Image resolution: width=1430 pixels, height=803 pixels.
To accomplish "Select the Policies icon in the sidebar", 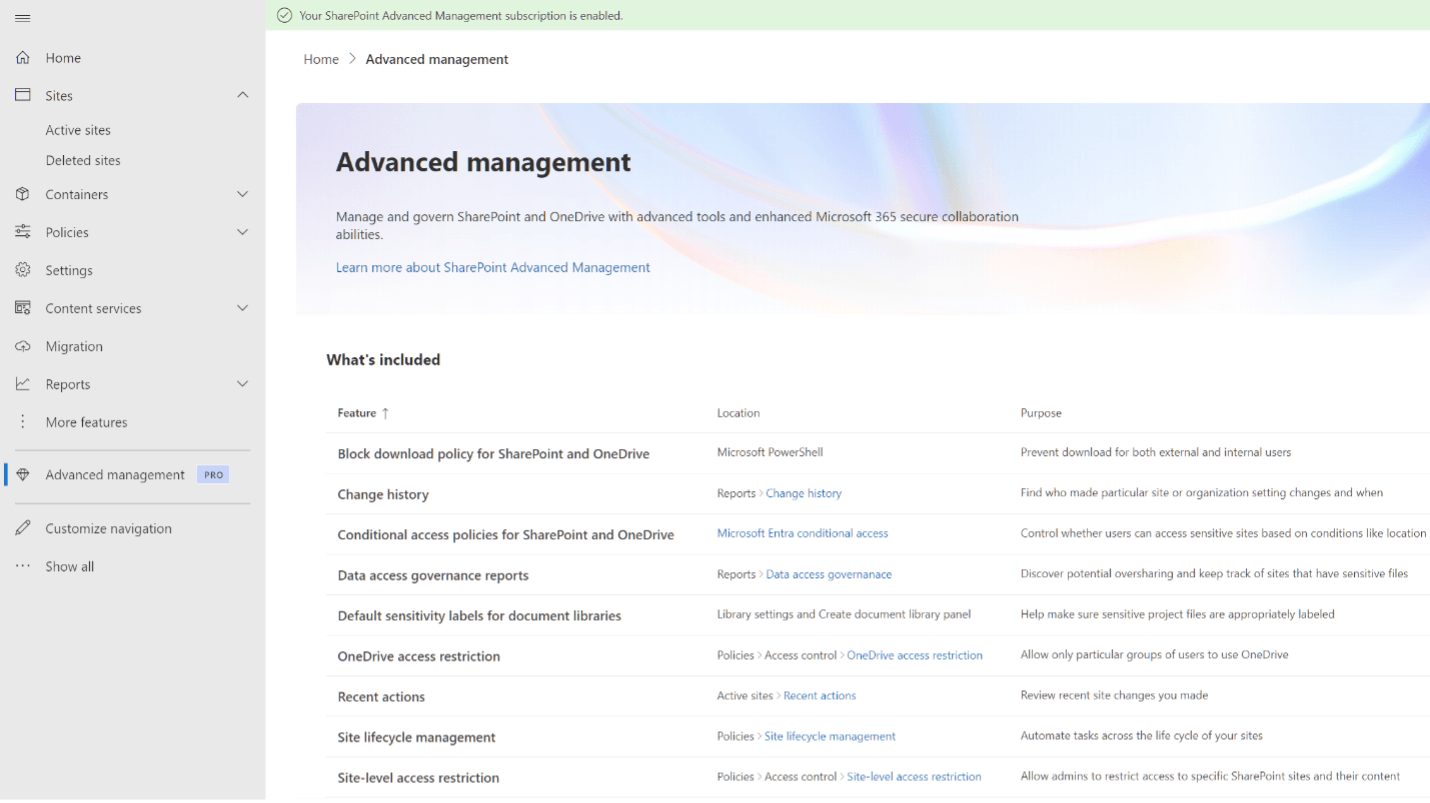I will 22,231.
